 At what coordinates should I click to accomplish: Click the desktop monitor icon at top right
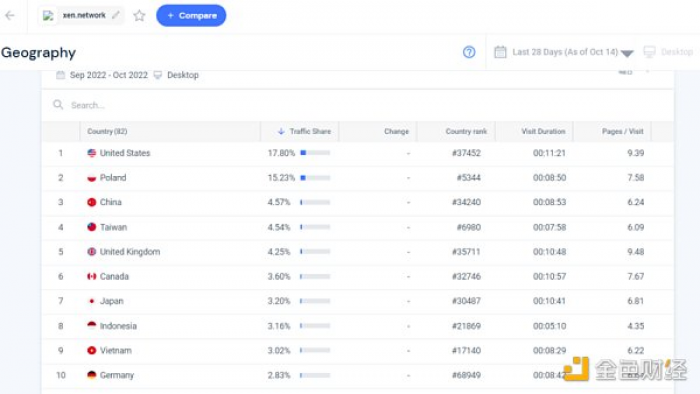[x=650, y=52]
